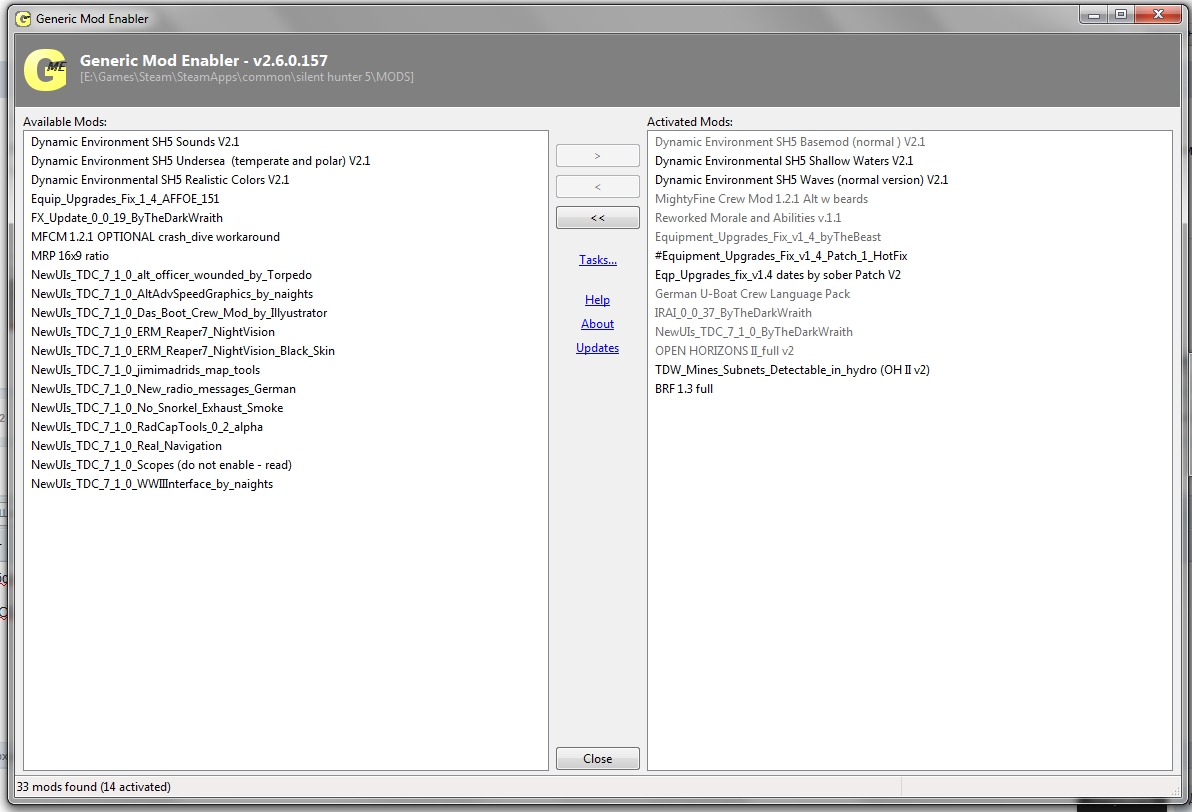1192x812 pixels.
Task: Click the Generic Mod Enabler title bar icon
Action: (24, 18)
